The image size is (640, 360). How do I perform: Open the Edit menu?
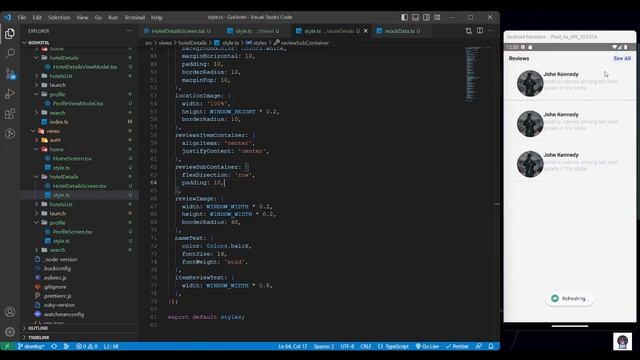click(37, 18)
